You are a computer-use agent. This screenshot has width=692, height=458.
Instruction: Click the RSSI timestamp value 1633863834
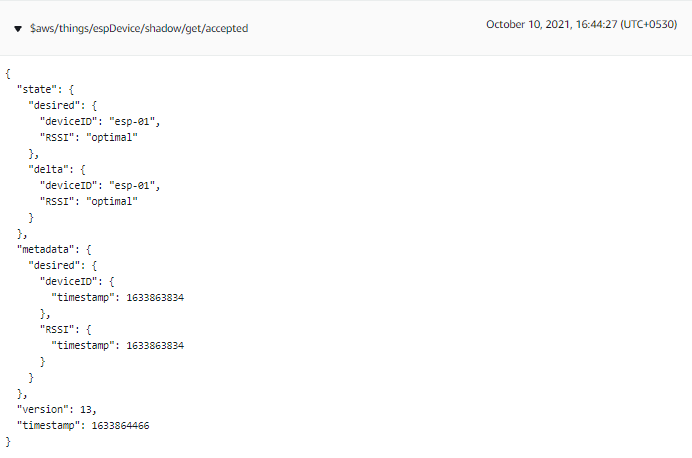click(155, 345)
